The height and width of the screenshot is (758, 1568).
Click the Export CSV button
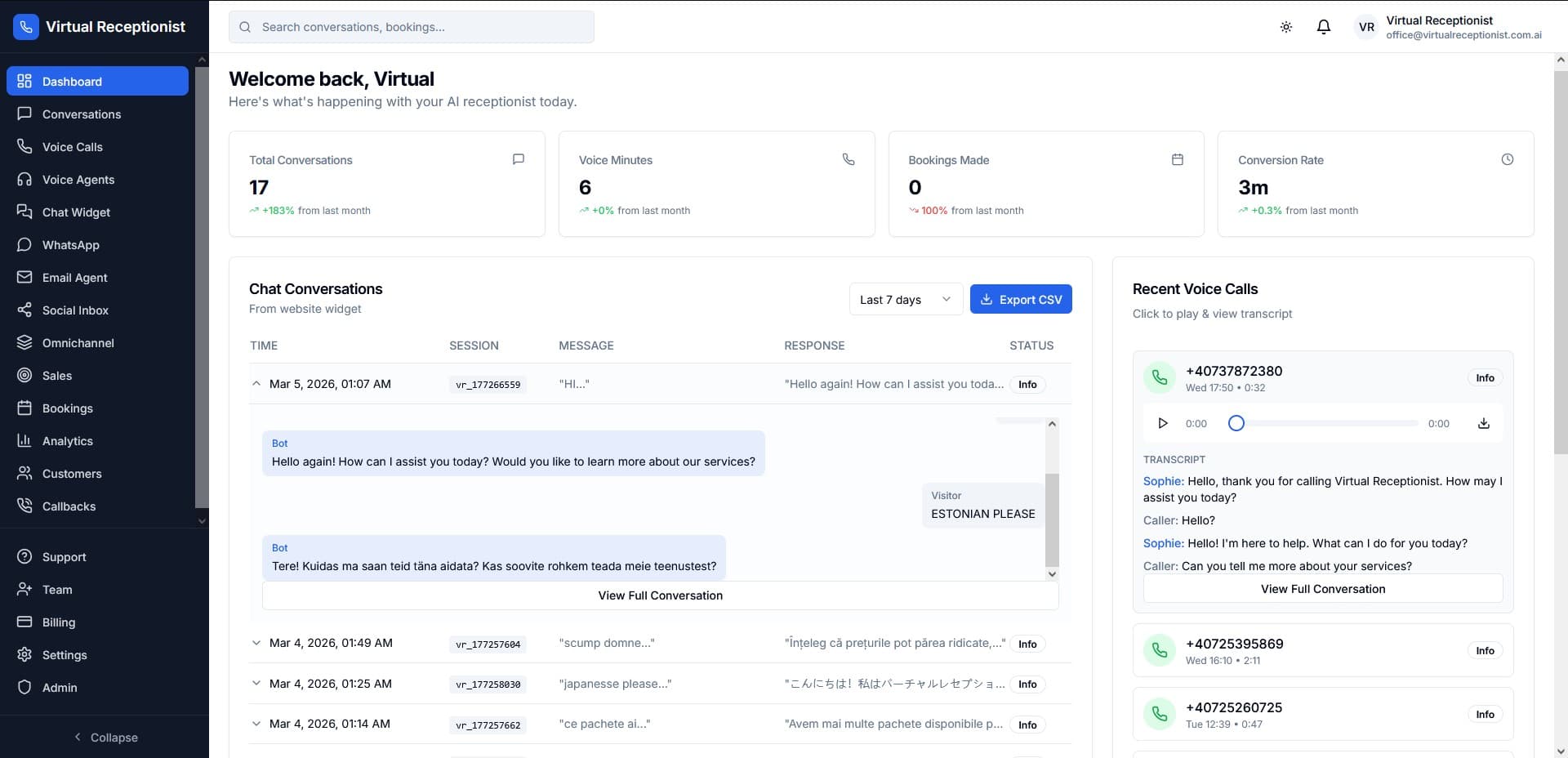coord(1021,299)
